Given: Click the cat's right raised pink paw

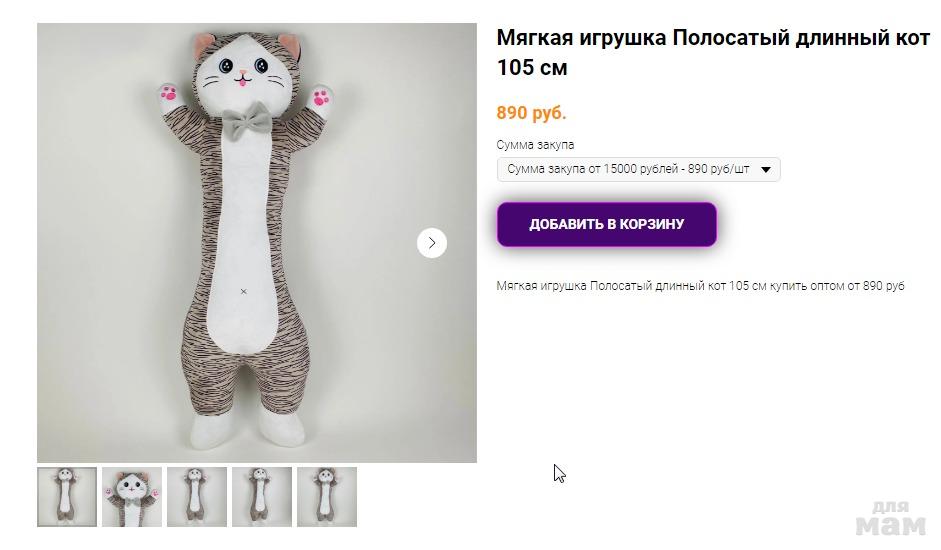Looking at the screenshot, I should coord(321,98).
